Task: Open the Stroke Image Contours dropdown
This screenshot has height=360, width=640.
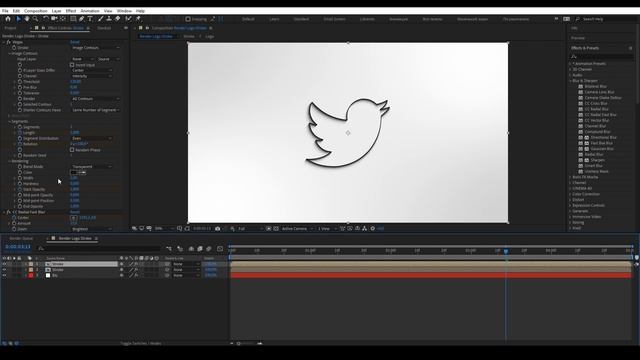Action: pos(96,48)
